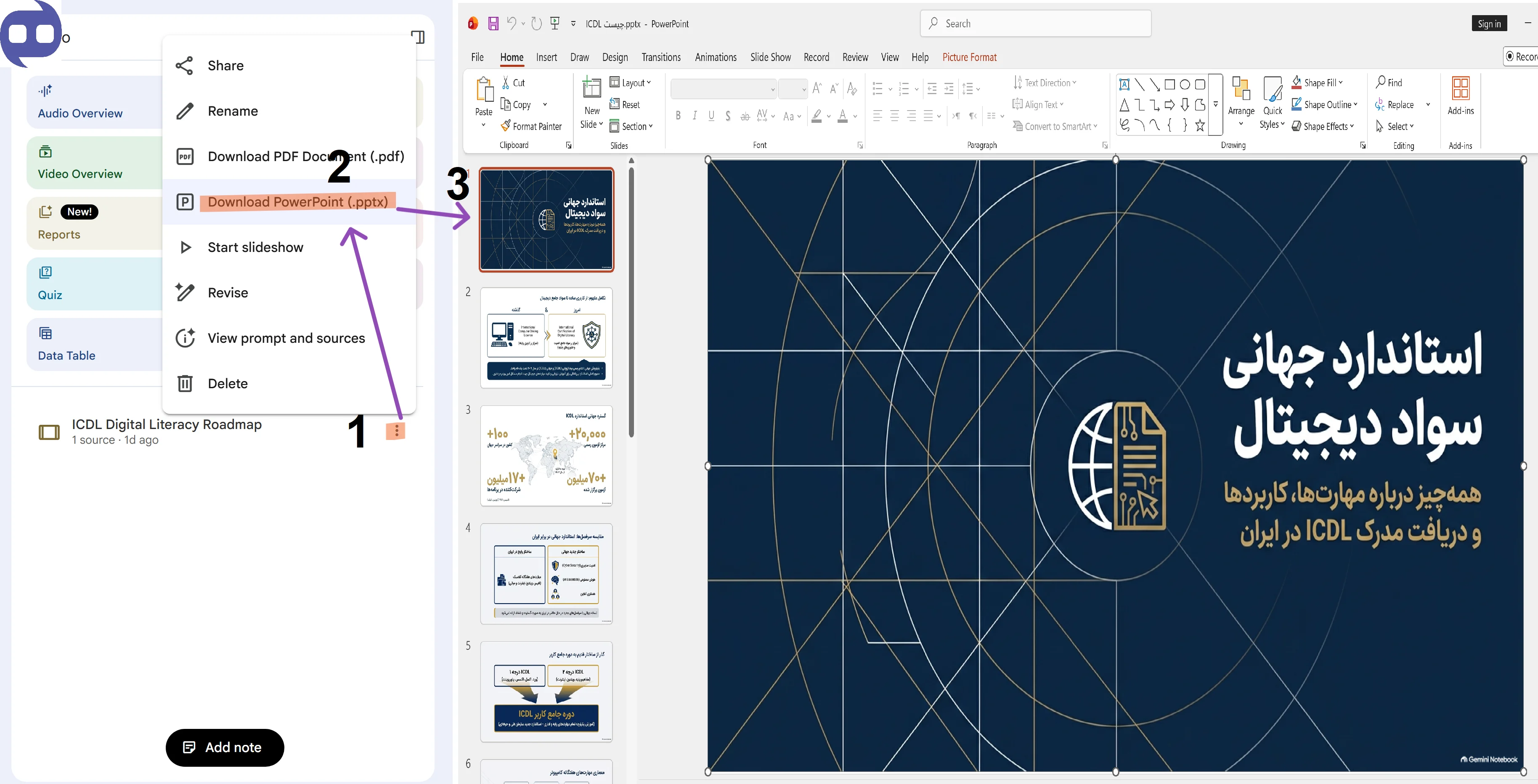Open the Select dropdown in Editing
The height and width of the screenshot is (784, 1538).
click(x=1395, y=126)
